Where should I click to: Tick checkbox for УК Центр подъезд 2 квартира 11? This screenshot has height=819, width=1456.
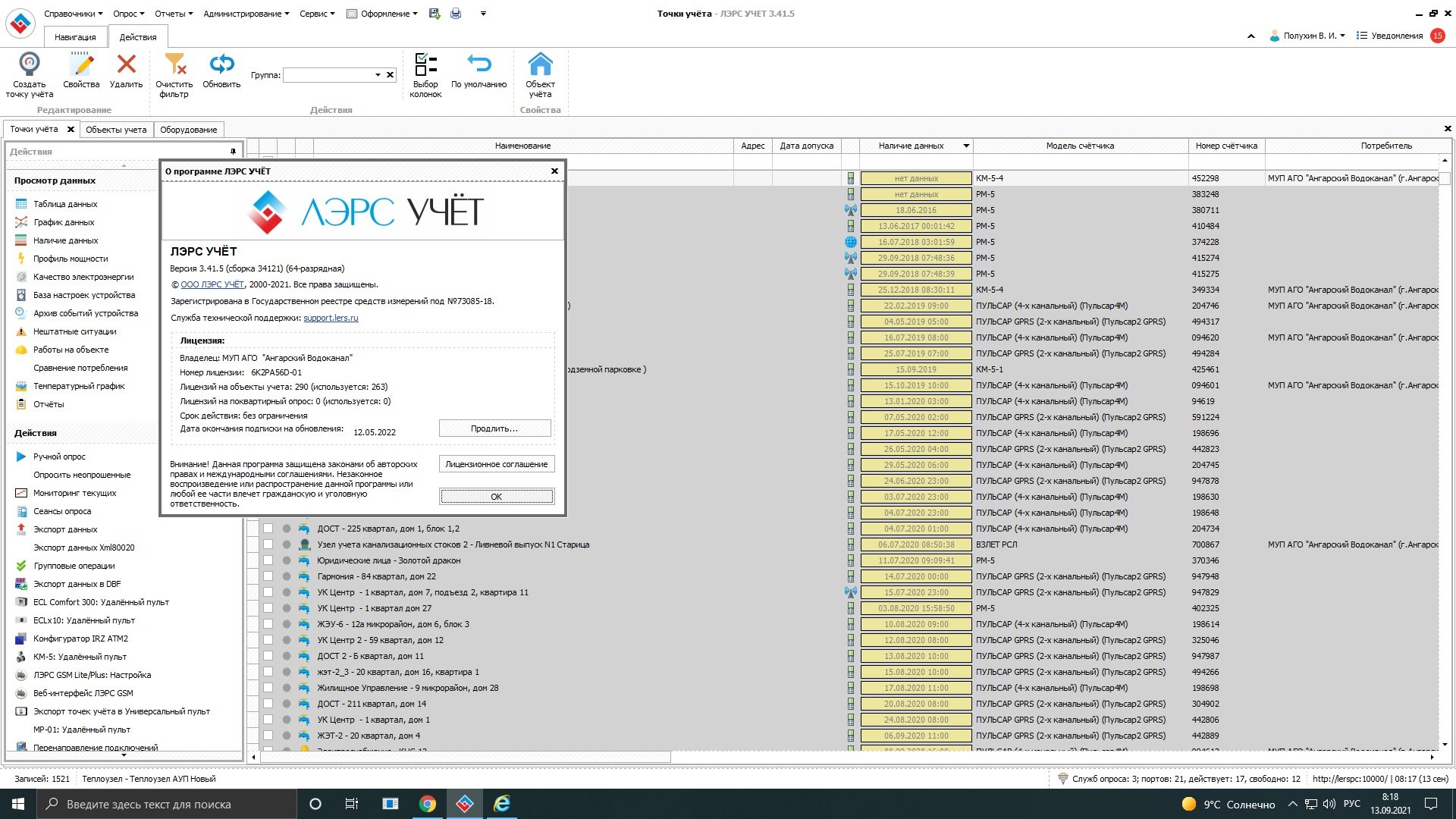268,592
